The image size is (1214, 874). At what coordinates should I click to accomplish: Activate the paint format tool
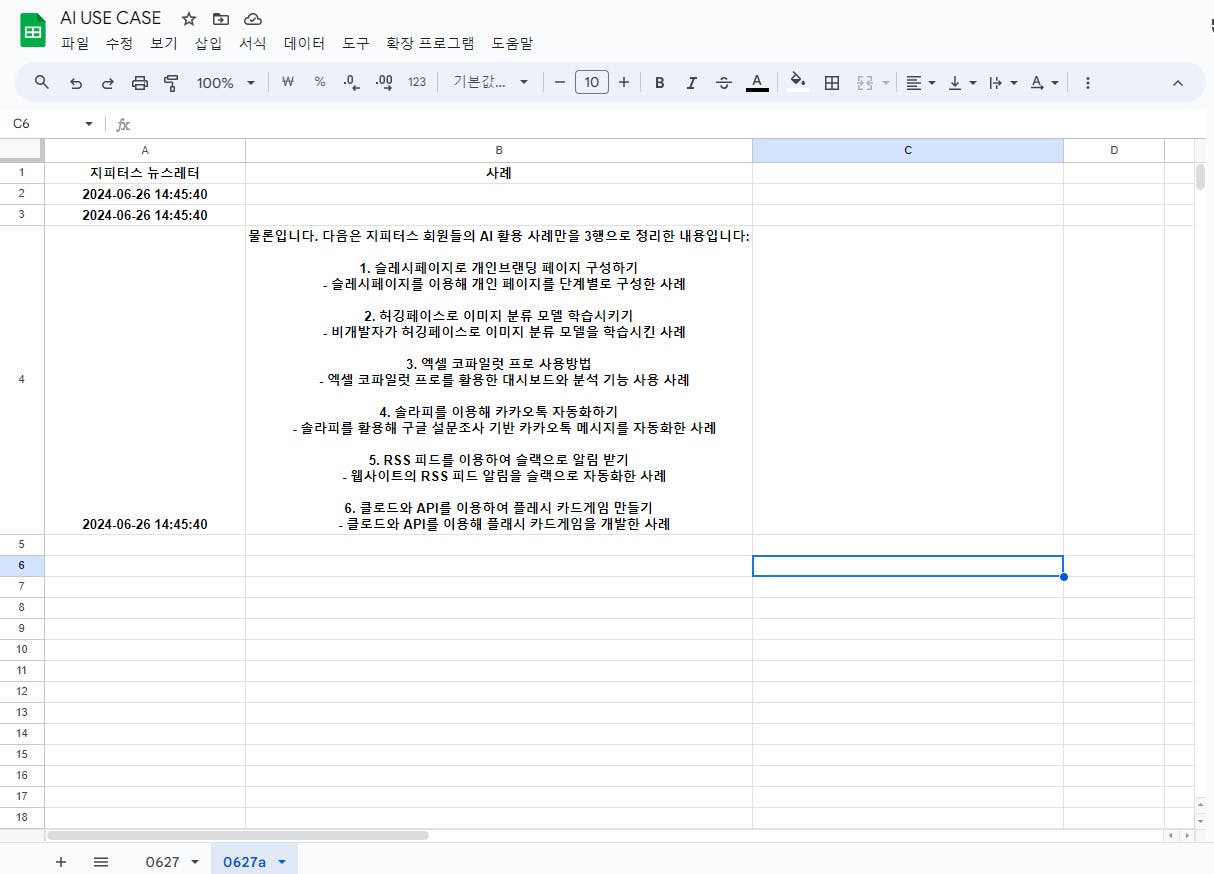[171, 82]
